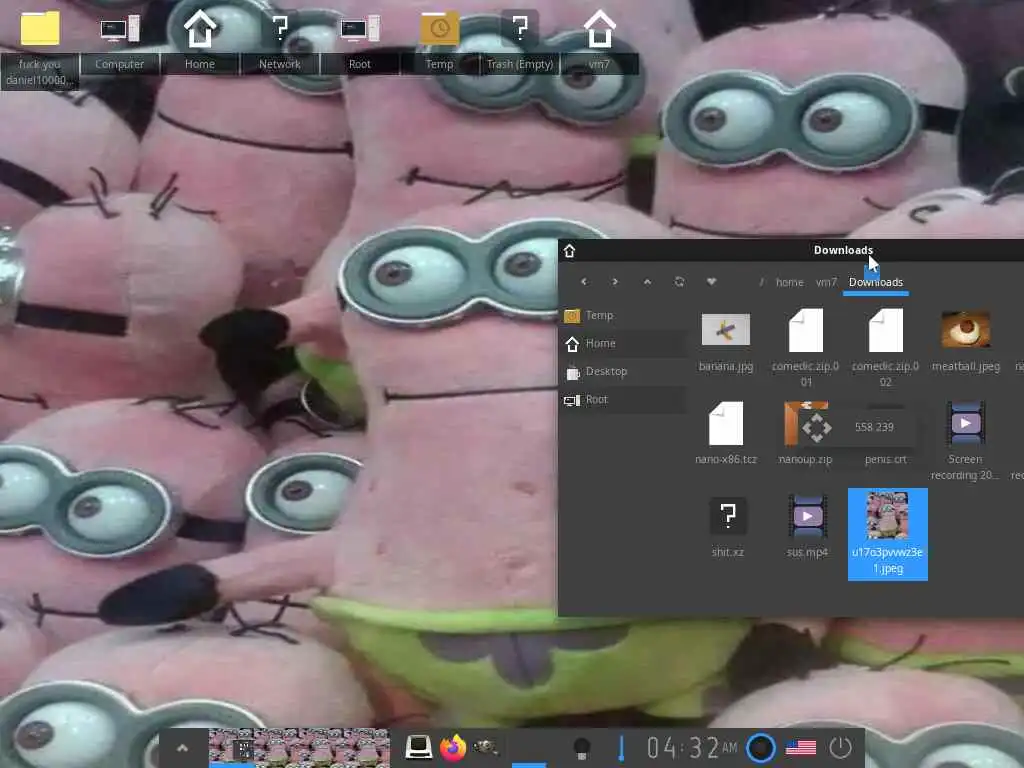Select the Screen recording video file
Viewport: 1024px width, 768px height.
pyautogui.click(x=965, y=441)
